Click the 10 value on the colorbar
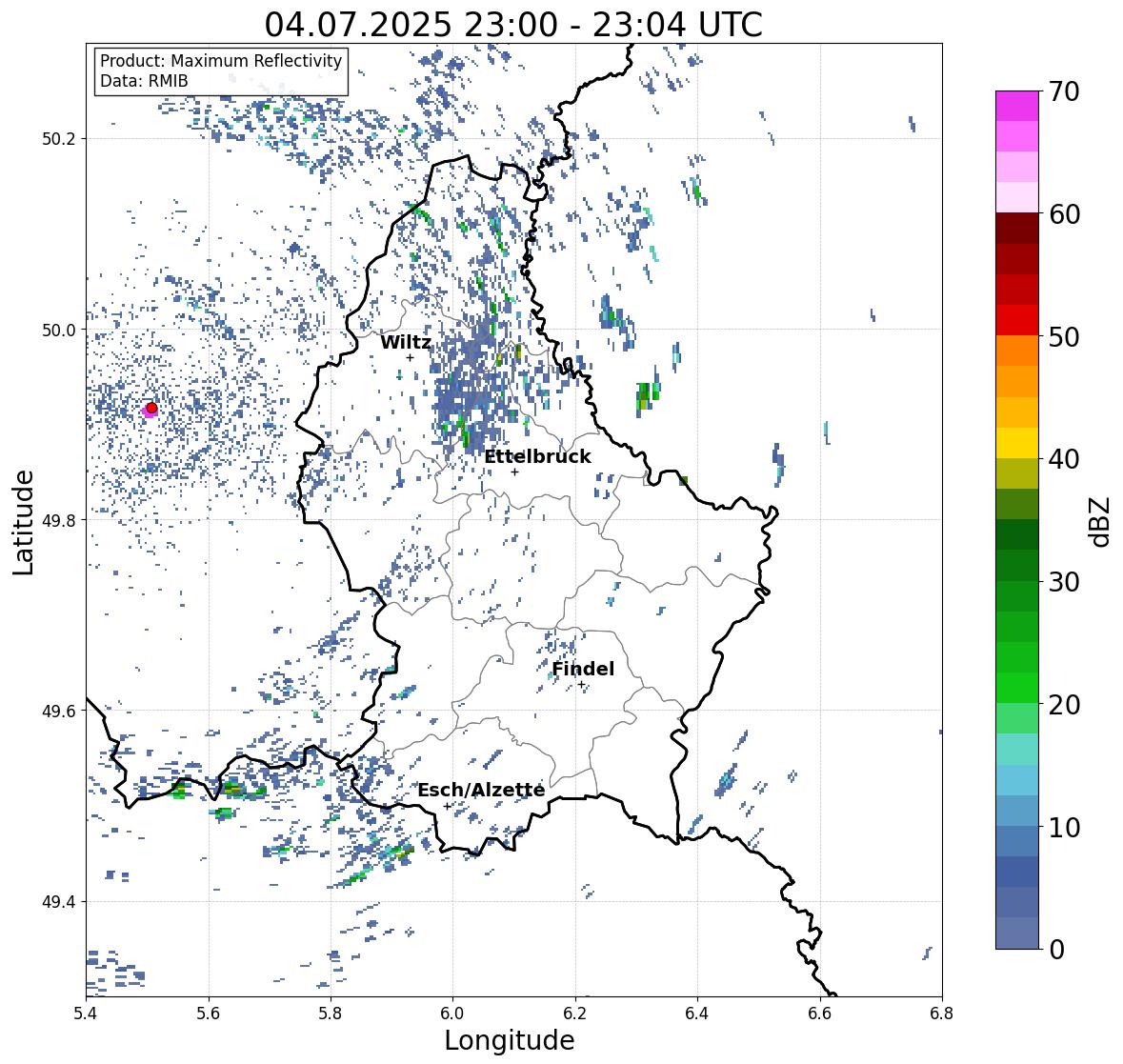1123x1064 pixels. click(x=1064, y=827)
